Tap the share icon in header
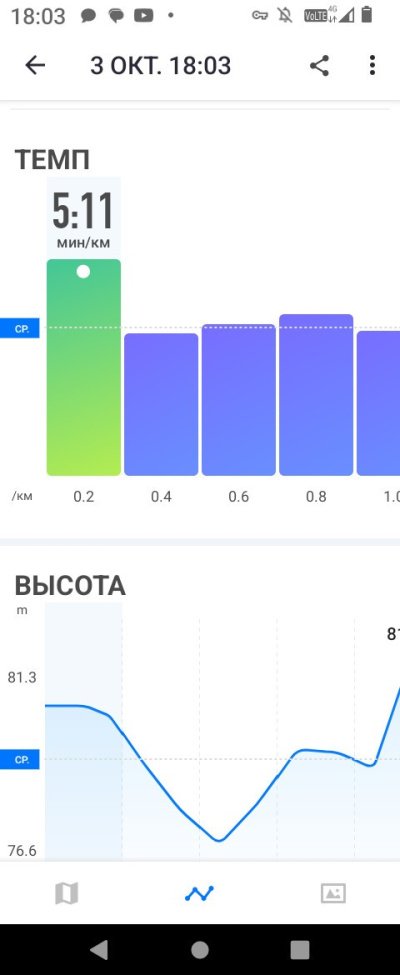400x975 pixels. [319, 65]
